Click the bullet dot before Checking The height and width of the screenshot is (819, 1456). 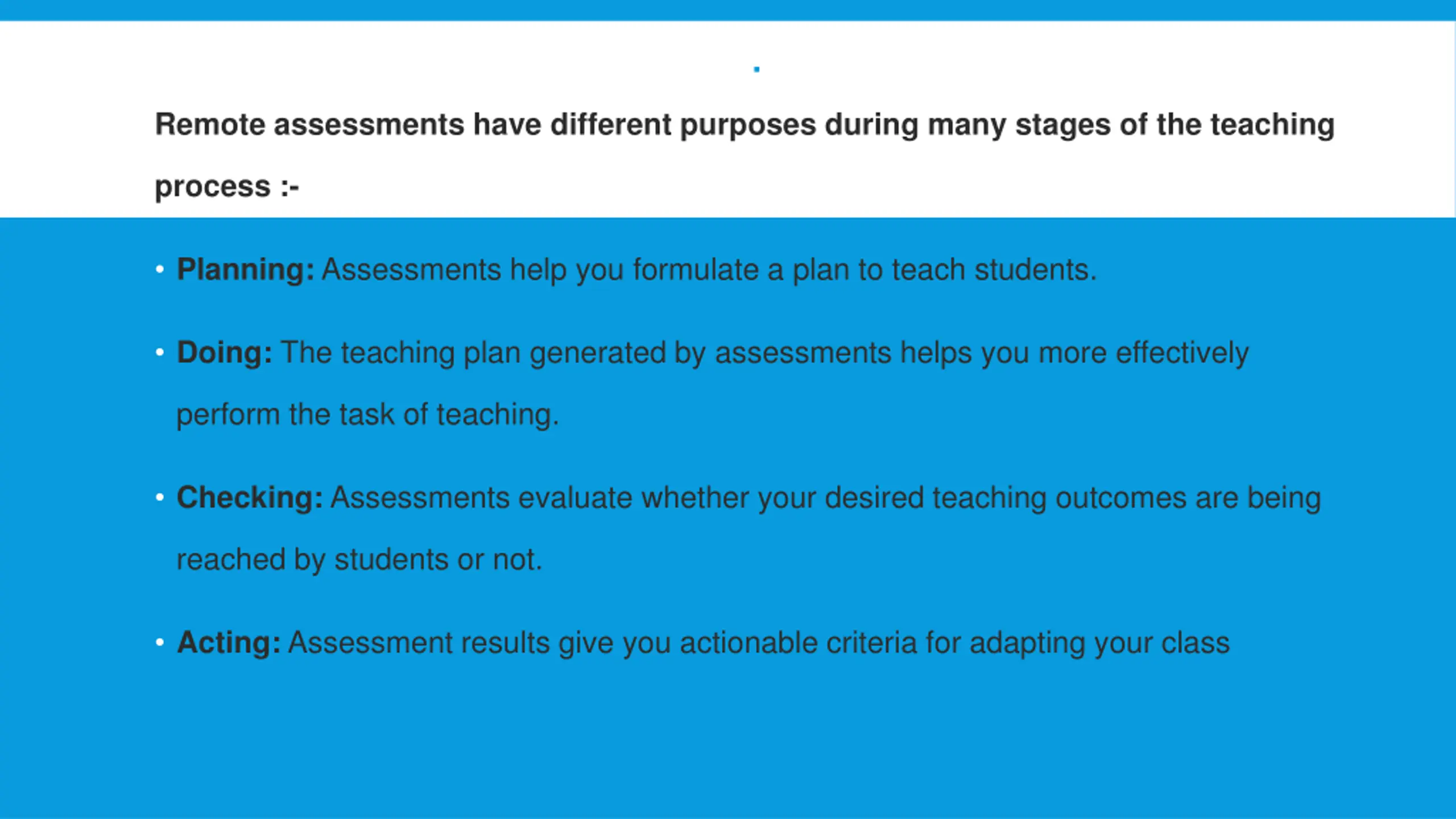click(160, 498)
